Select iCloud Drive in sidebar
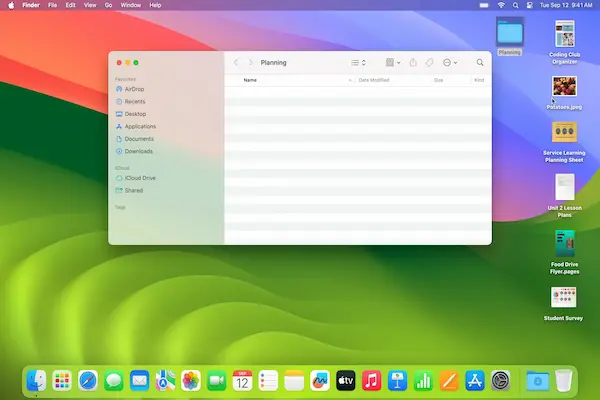 [135, 178]
